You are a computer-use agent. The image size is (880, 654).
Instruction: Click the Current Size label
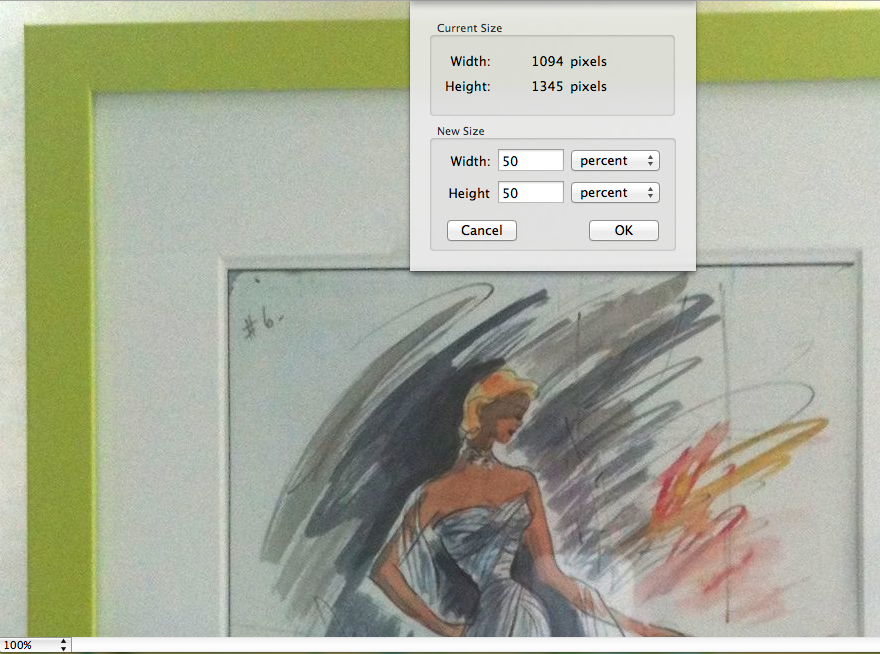point(469,28)
